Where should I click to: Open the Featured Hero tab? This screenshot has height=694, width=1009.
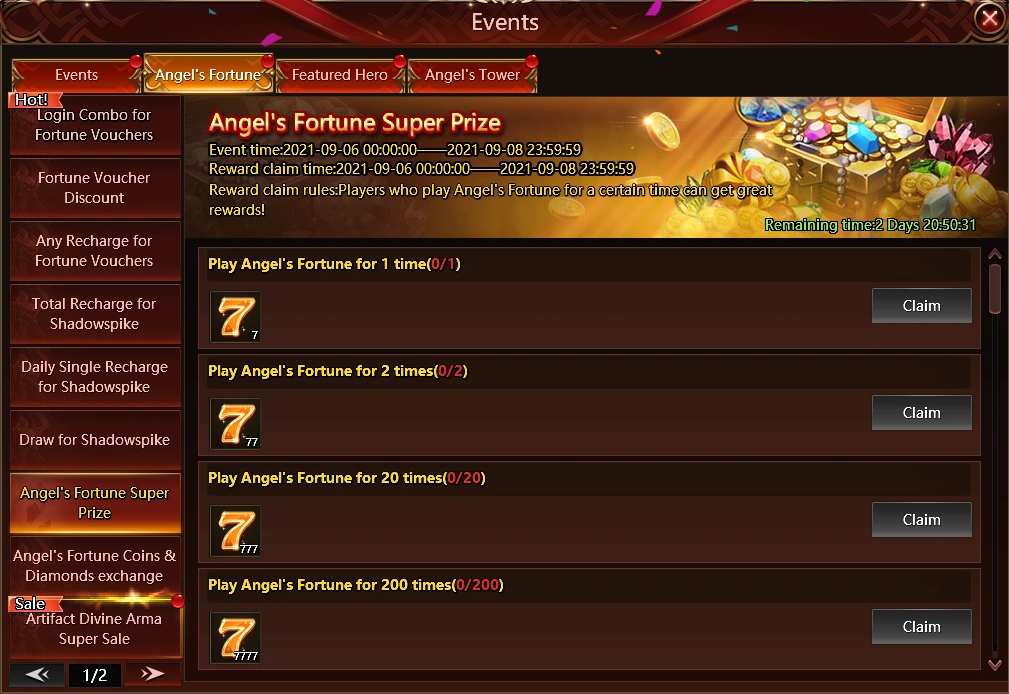pos(340,75)
